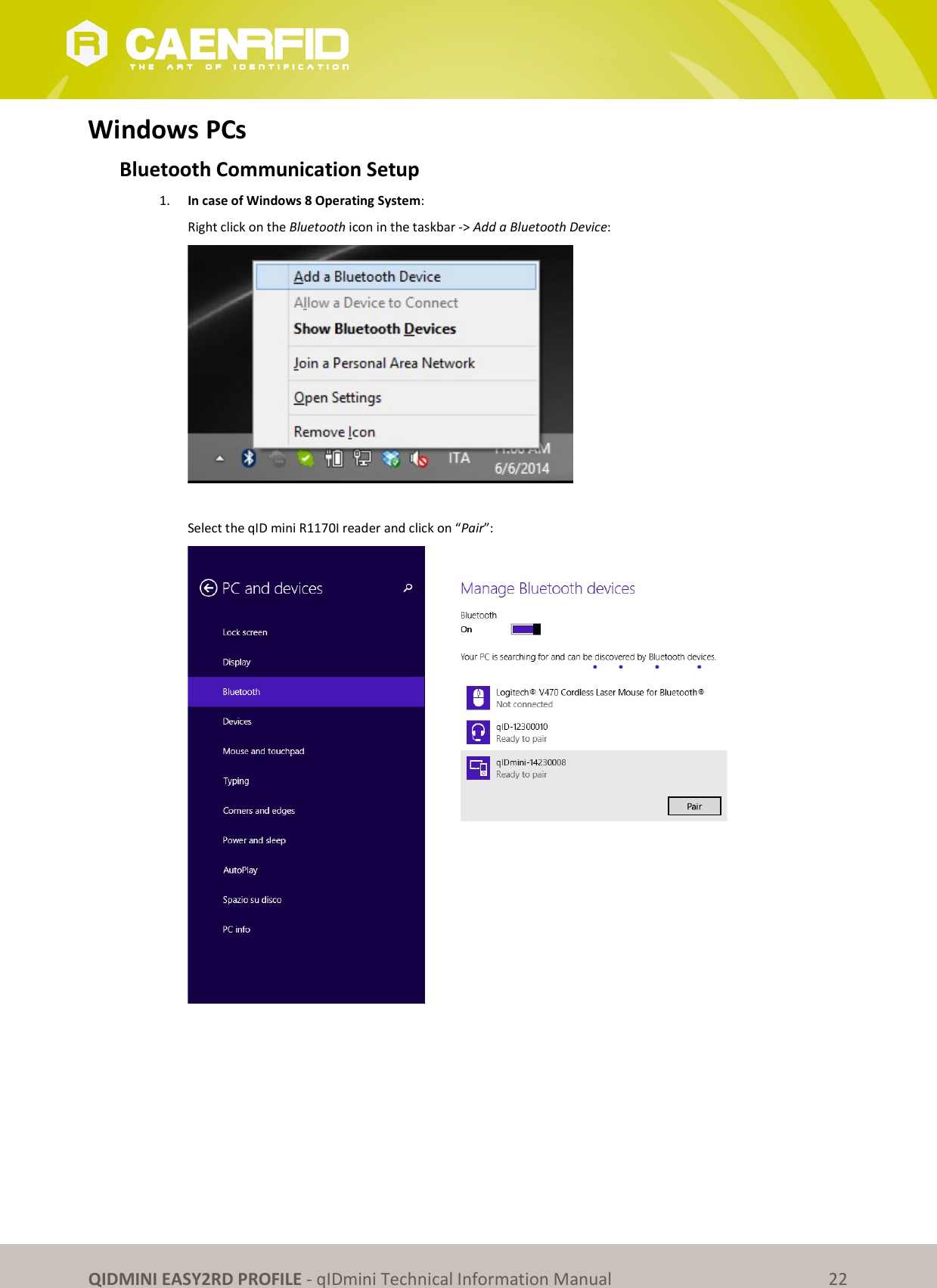Screen dimensions: 937x1288
Task: Select the Bluetooth settings category
Action: [306, 692]
